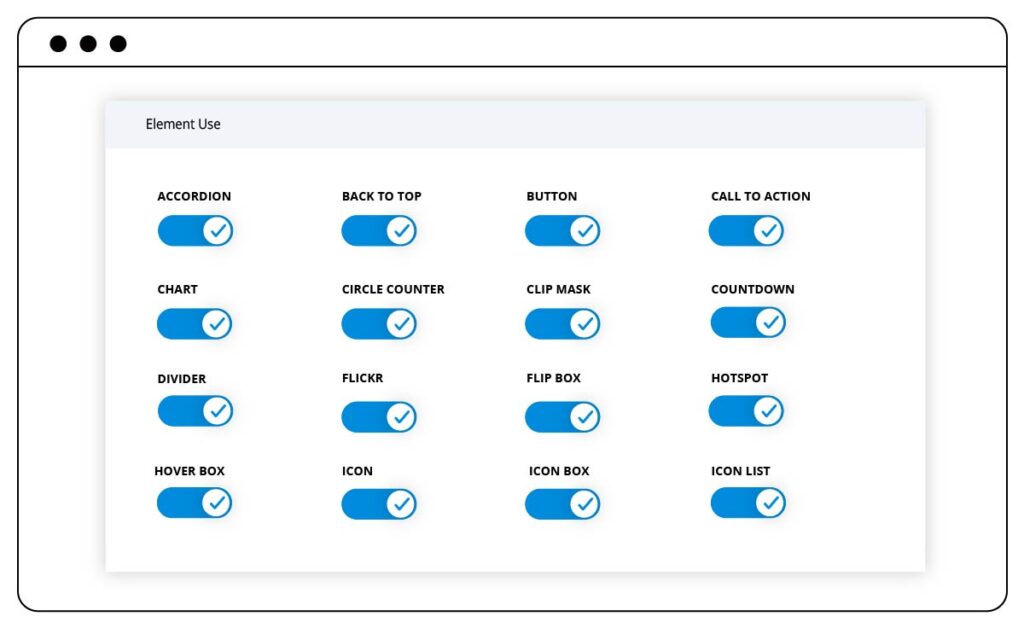The height and width of the screenshot is (628, 1024).
Task: Toggle the Accordion element switch
Action: click(195, 230)
